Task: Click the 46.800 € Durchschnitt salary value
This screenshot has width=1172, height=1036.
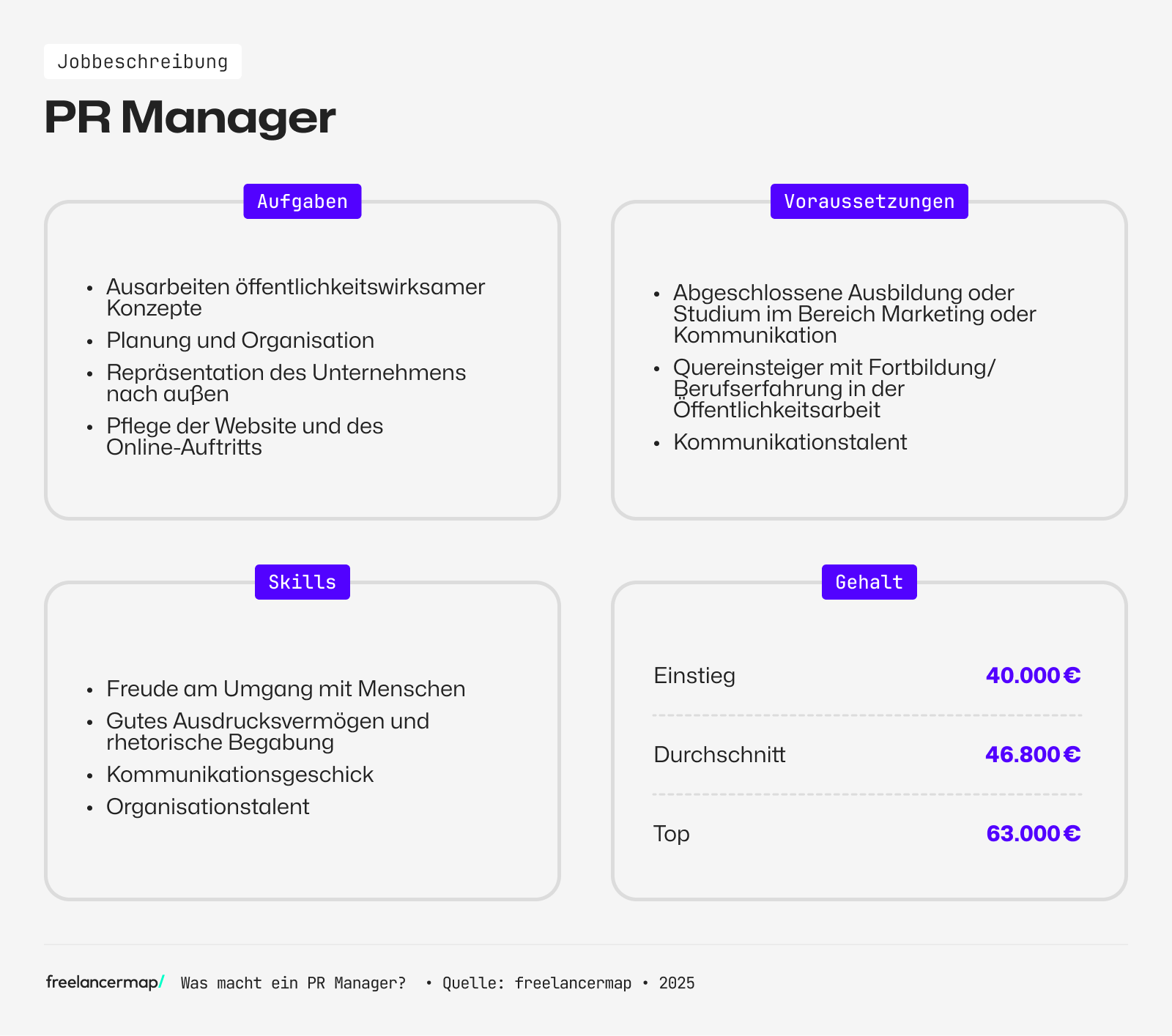Action: tap(1032, 754)
